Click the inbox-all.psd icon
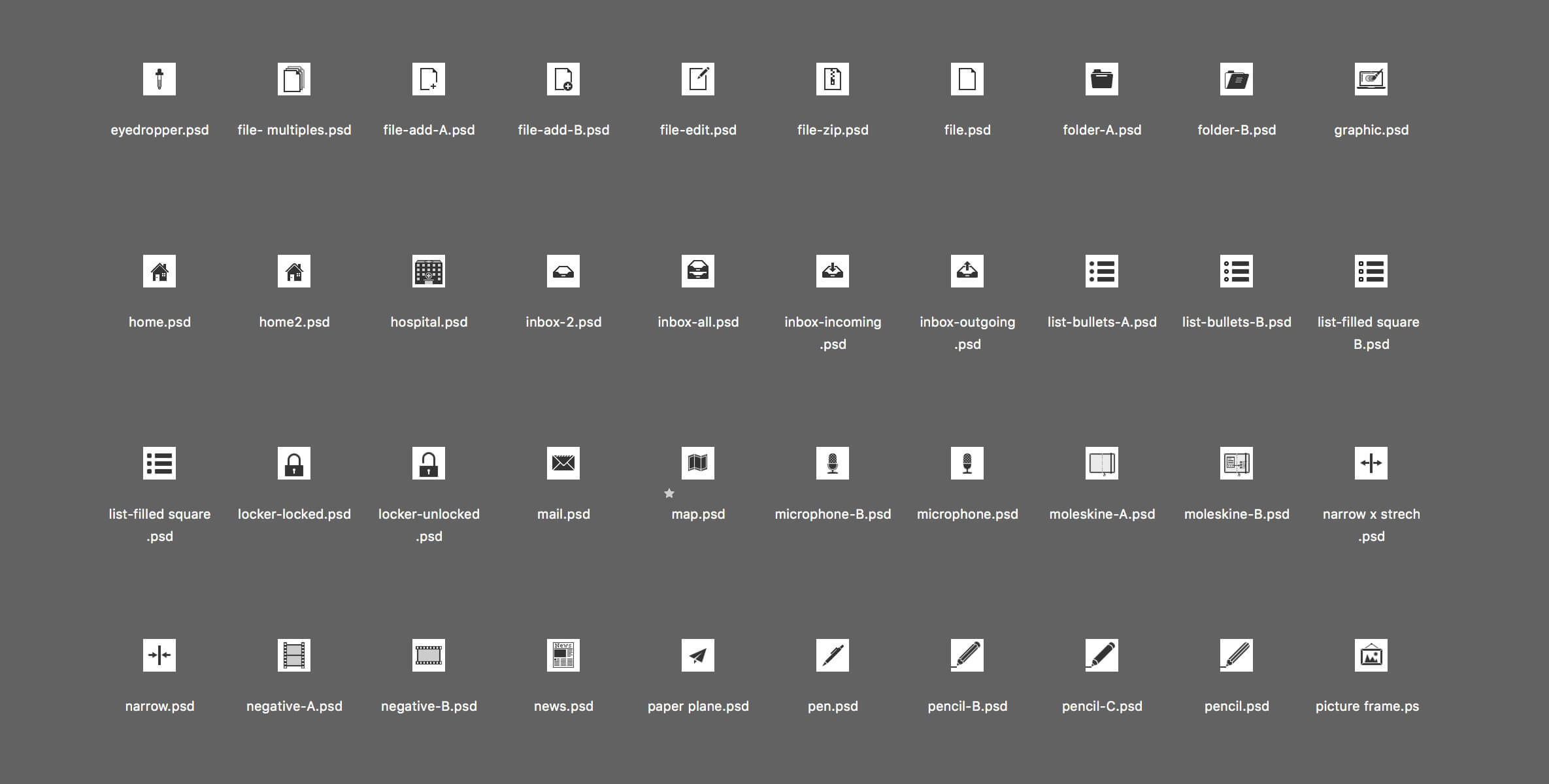 click(x=698, y=271)
